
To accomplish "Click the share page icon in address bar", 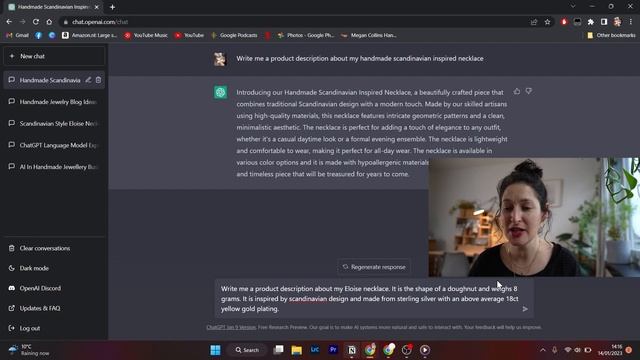I will [x=534, y=22].
